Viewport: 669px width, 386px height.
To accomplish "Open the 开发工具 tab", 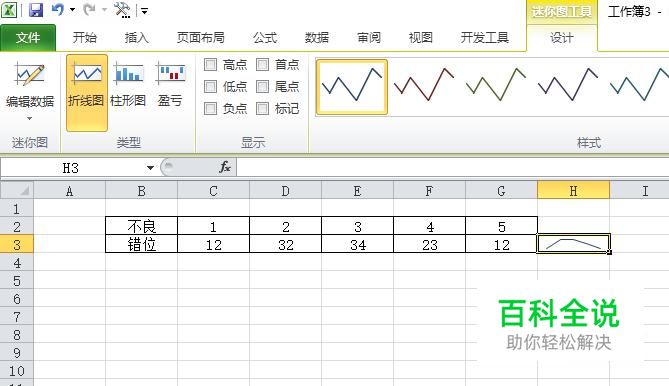I will [485, 38].
